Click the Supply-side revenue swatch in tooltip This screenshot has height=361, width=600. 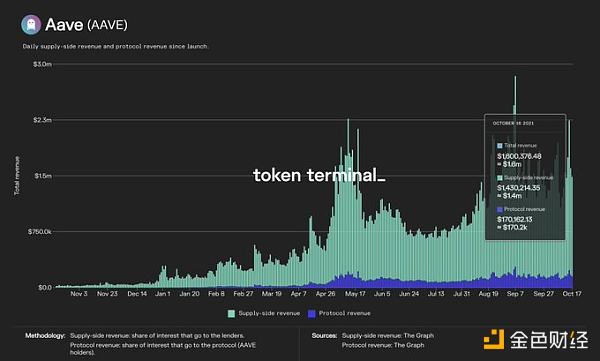pos(499,178)
